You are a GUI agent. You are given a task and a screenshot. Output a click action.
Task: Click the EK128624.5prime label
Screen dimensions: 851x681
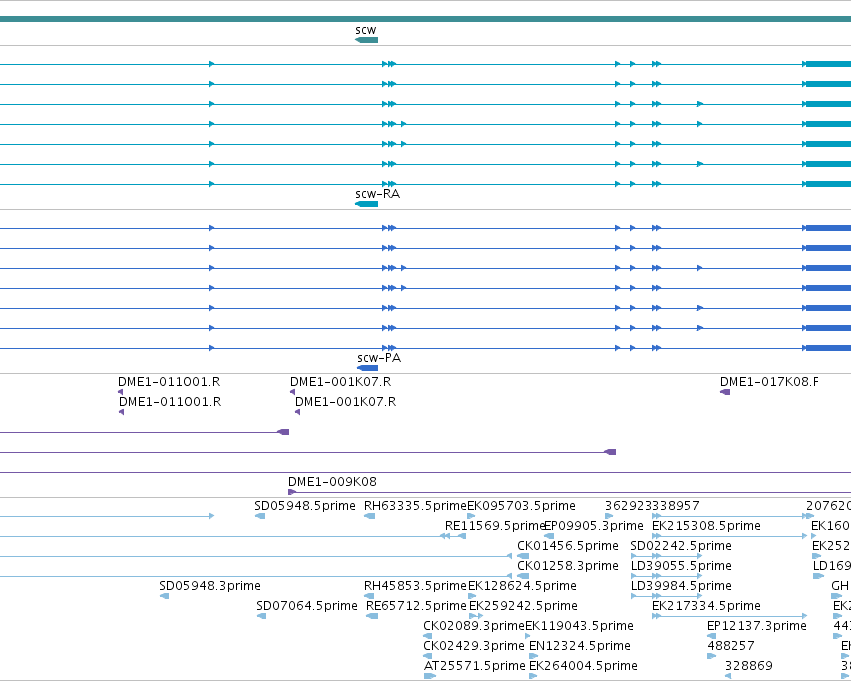pyautogui.click(x=522, y=586)
